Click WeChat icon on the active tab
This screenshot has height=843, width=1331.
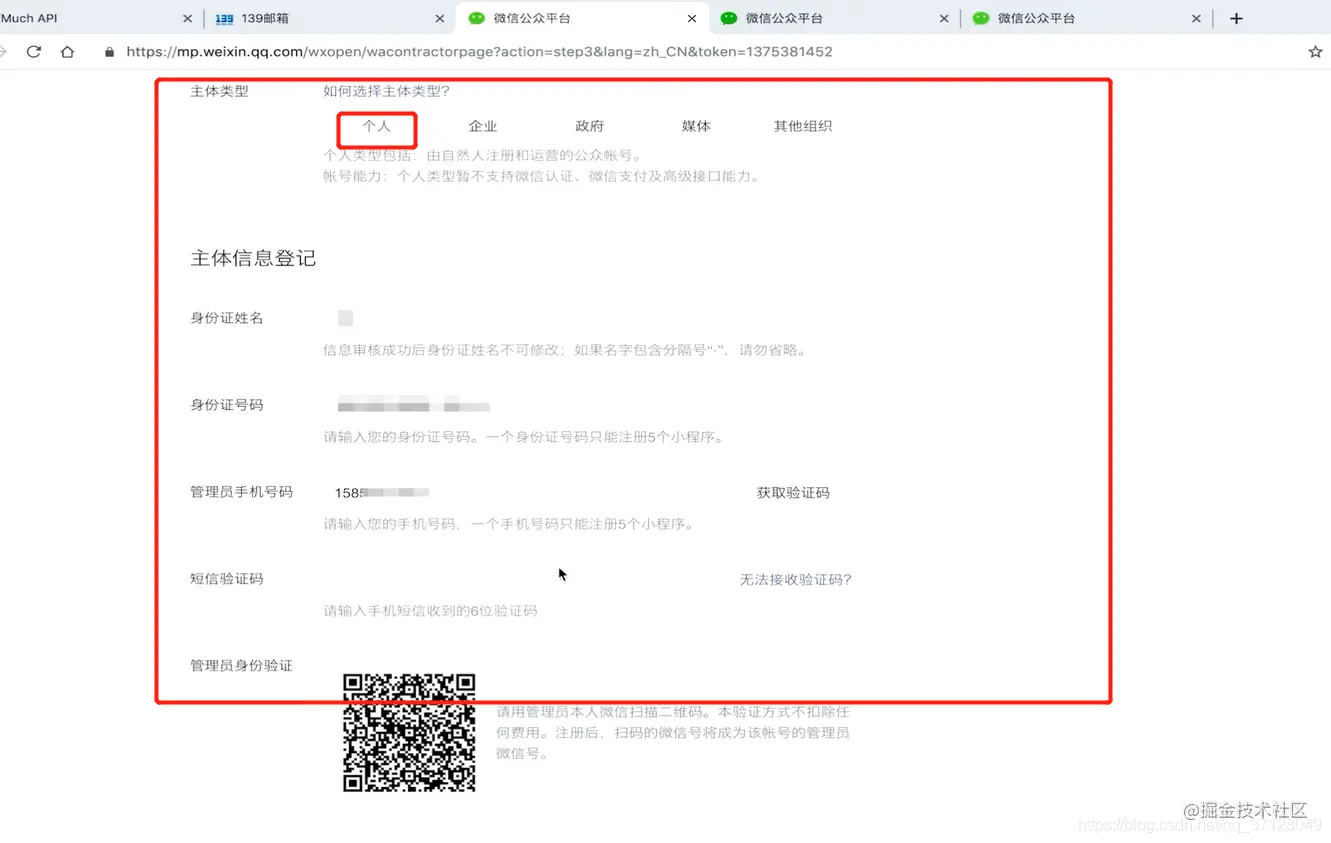click(477, 18)
